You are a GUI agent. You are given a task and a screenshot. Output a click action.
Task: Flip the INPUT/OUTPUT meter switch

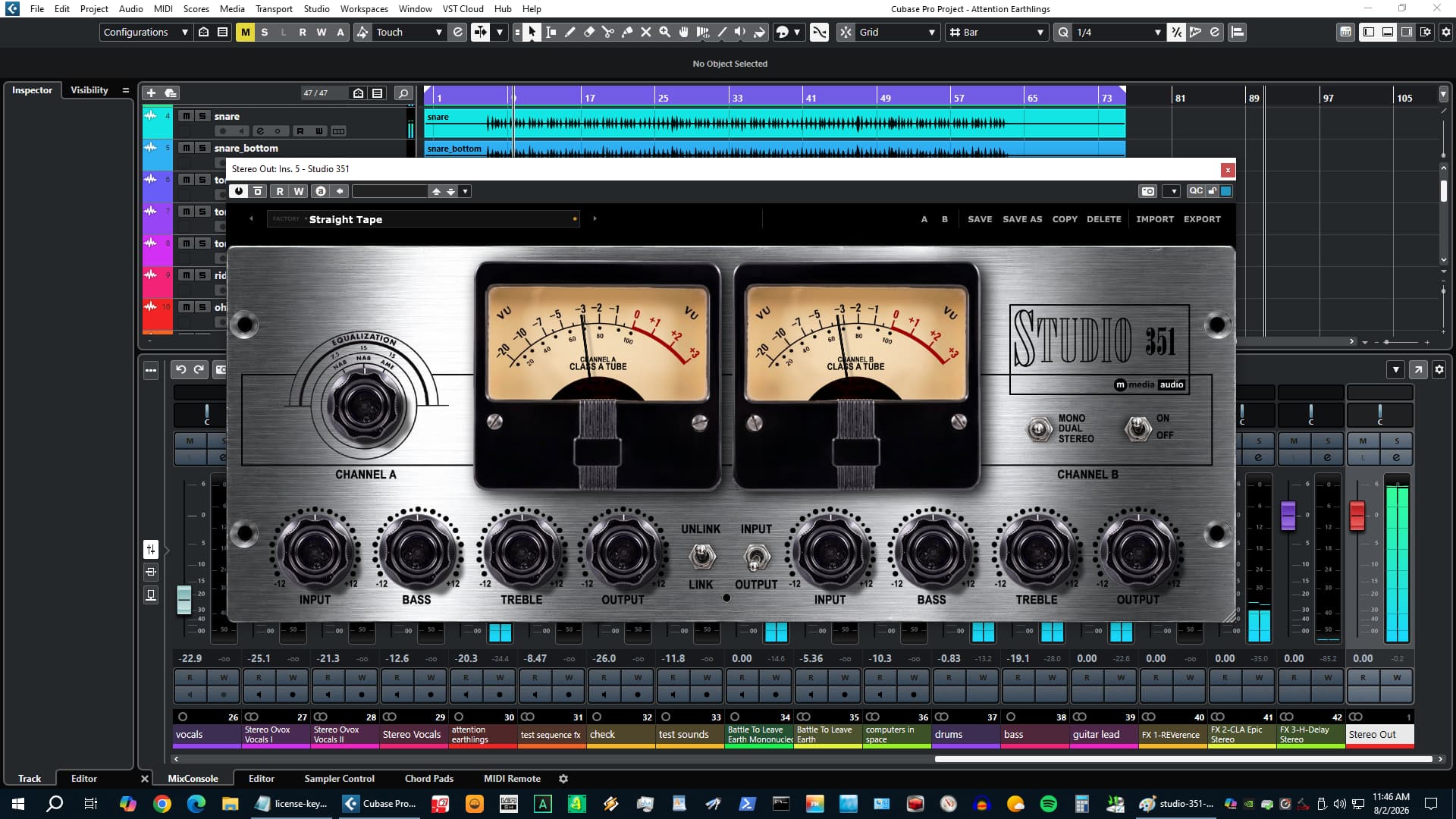tap(755, 558)
